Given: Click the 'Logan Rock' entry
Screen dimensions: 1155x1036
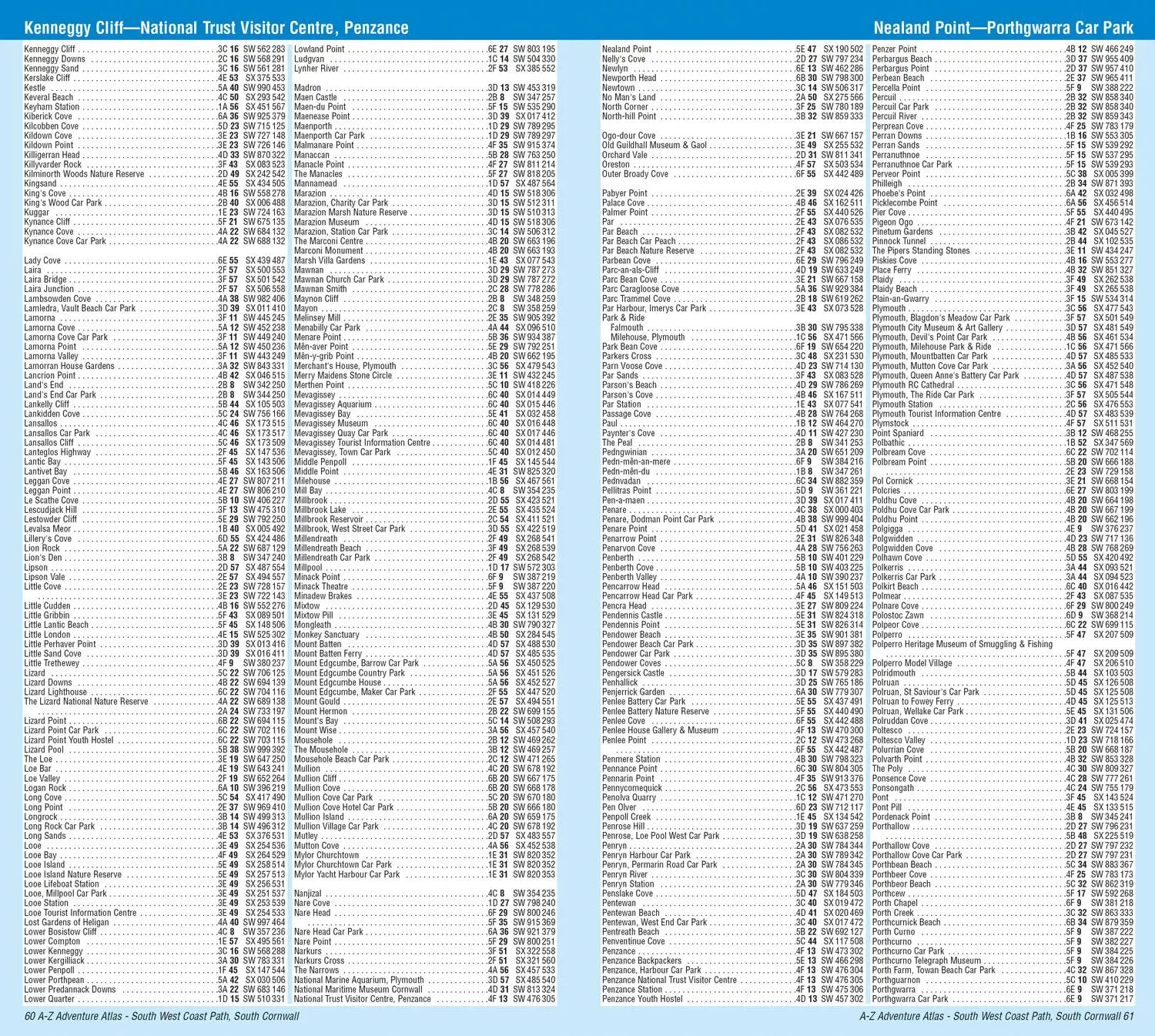Looking at the screenshot, I should point(154,788).
